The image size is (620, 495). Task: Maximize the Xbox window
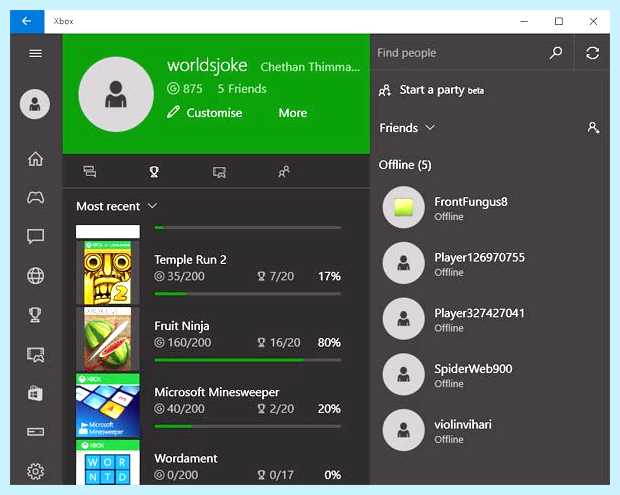pos(559,21)
